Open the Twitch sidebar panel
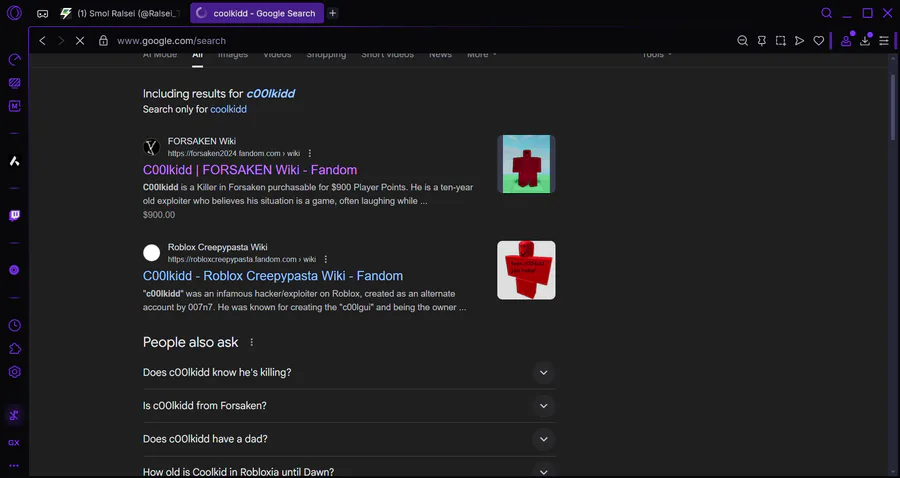The width and height of the screenshot is (900, 478). (14, 216)
